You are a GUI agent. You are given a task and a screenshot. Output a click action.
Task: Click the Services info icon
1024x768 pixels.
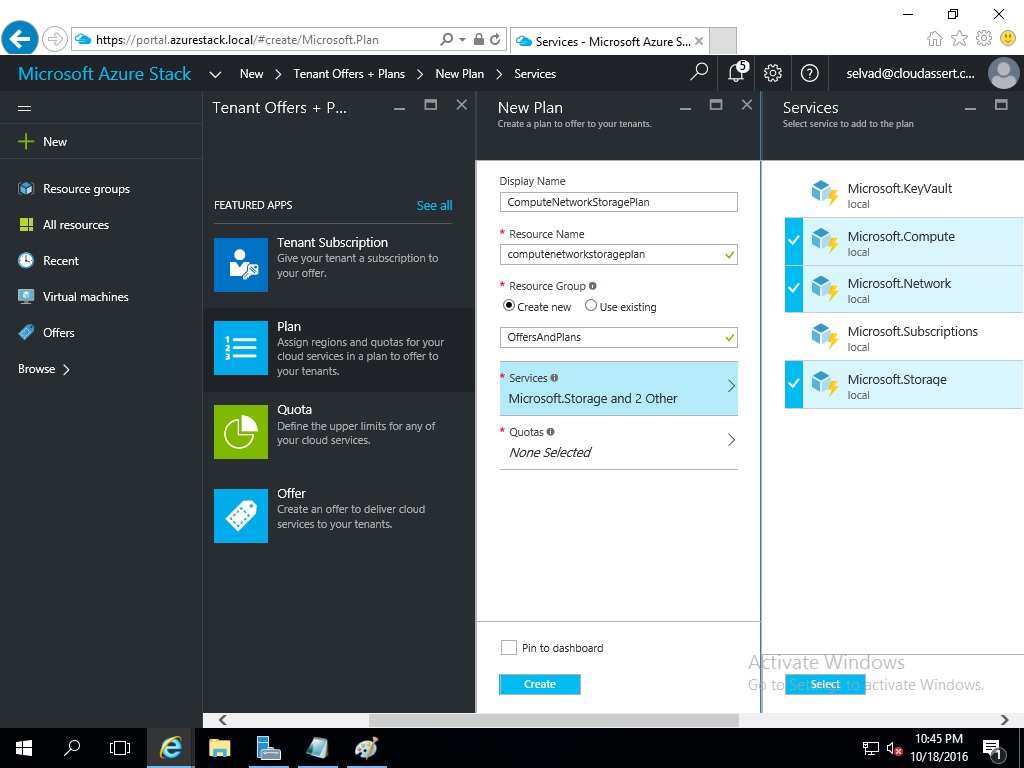pyautogui.click(x=554, y=377)
